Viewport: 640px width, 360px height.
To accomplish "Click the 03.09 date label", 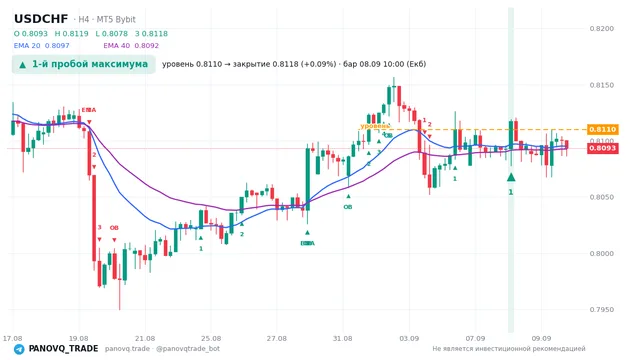I will (x=409, y=338).
